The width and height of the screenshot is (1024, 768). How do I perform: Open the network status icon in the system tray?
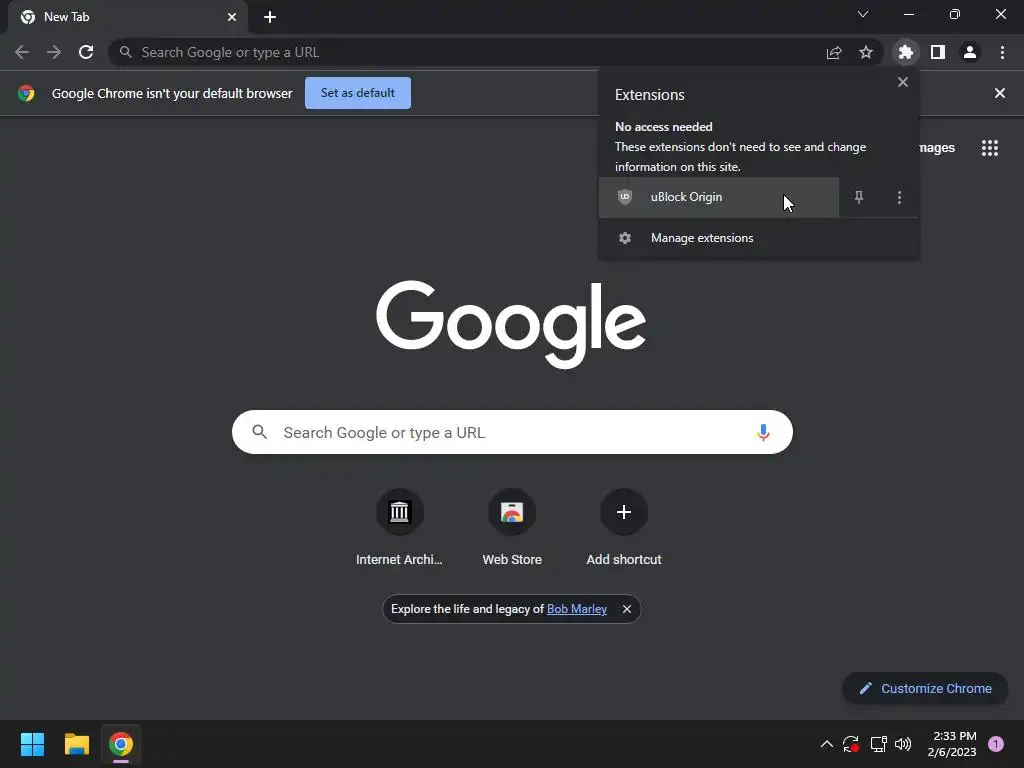878,744
